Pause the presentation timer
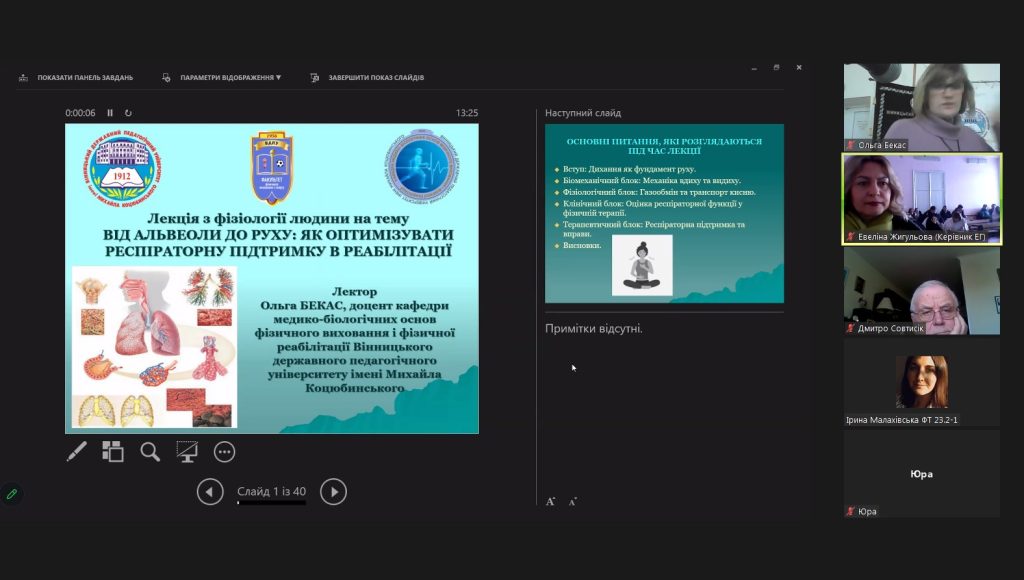Image resolution: width=1024 pixels, height=580 pixels. tap(110, 113)
